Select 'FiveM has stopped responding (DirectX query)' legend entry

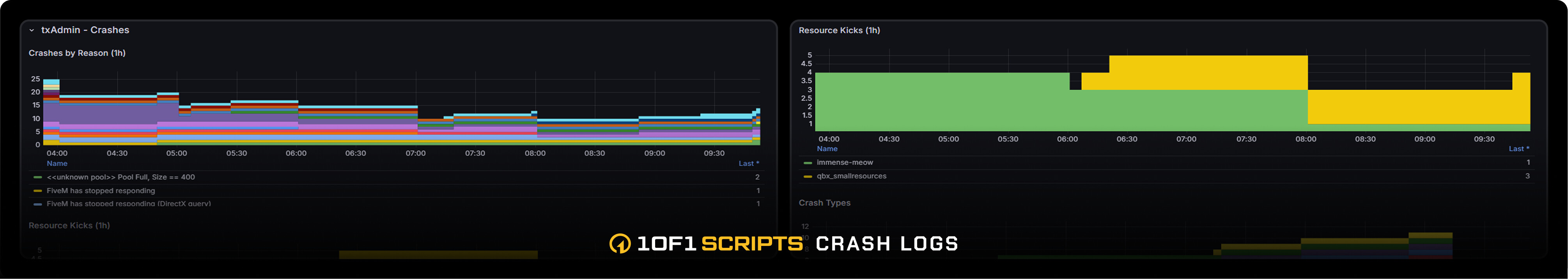coord(129,204)
